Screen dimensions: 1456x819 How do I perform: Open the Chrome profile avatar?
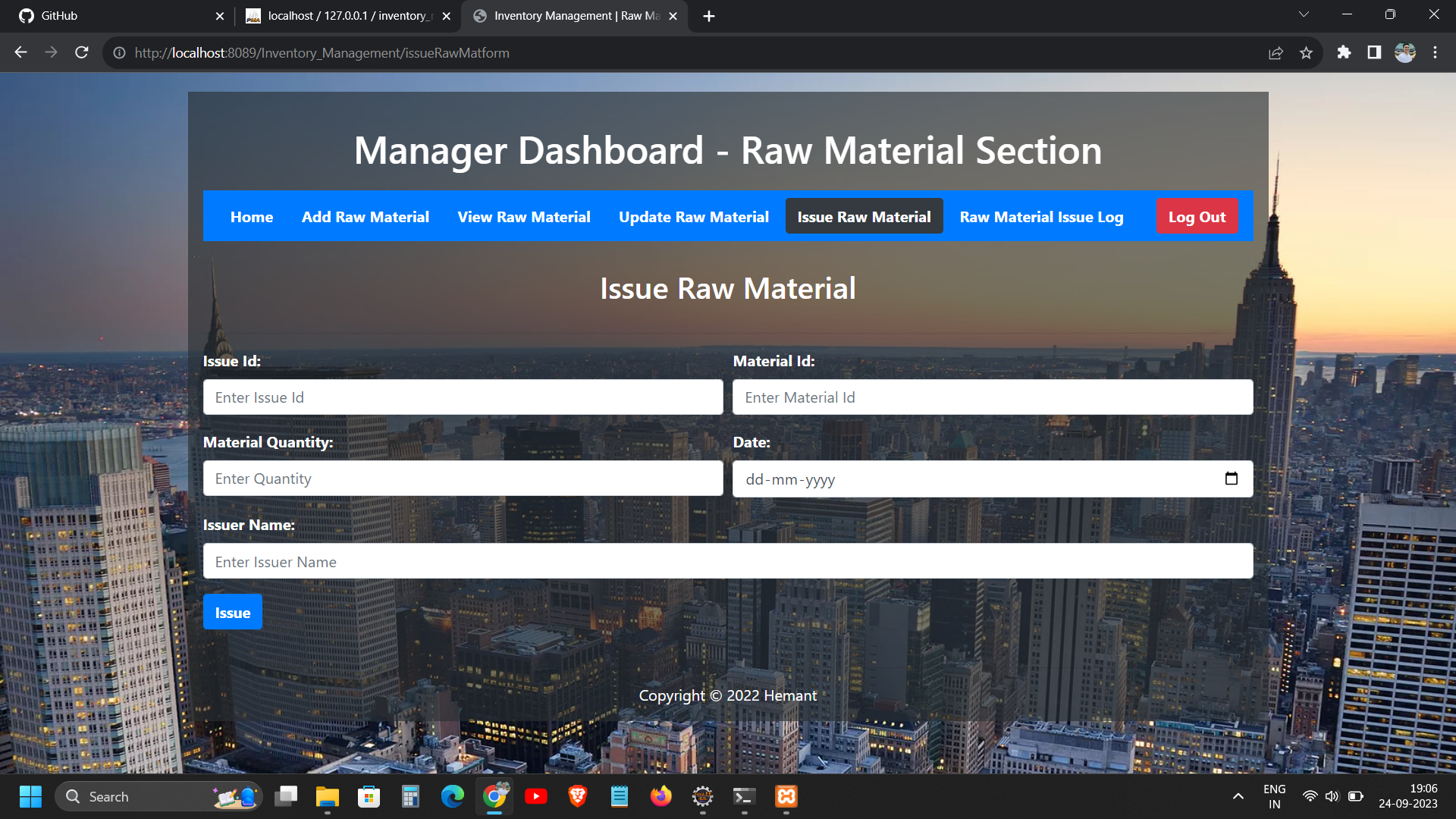pyautogui.click(x=1405, y=52)
